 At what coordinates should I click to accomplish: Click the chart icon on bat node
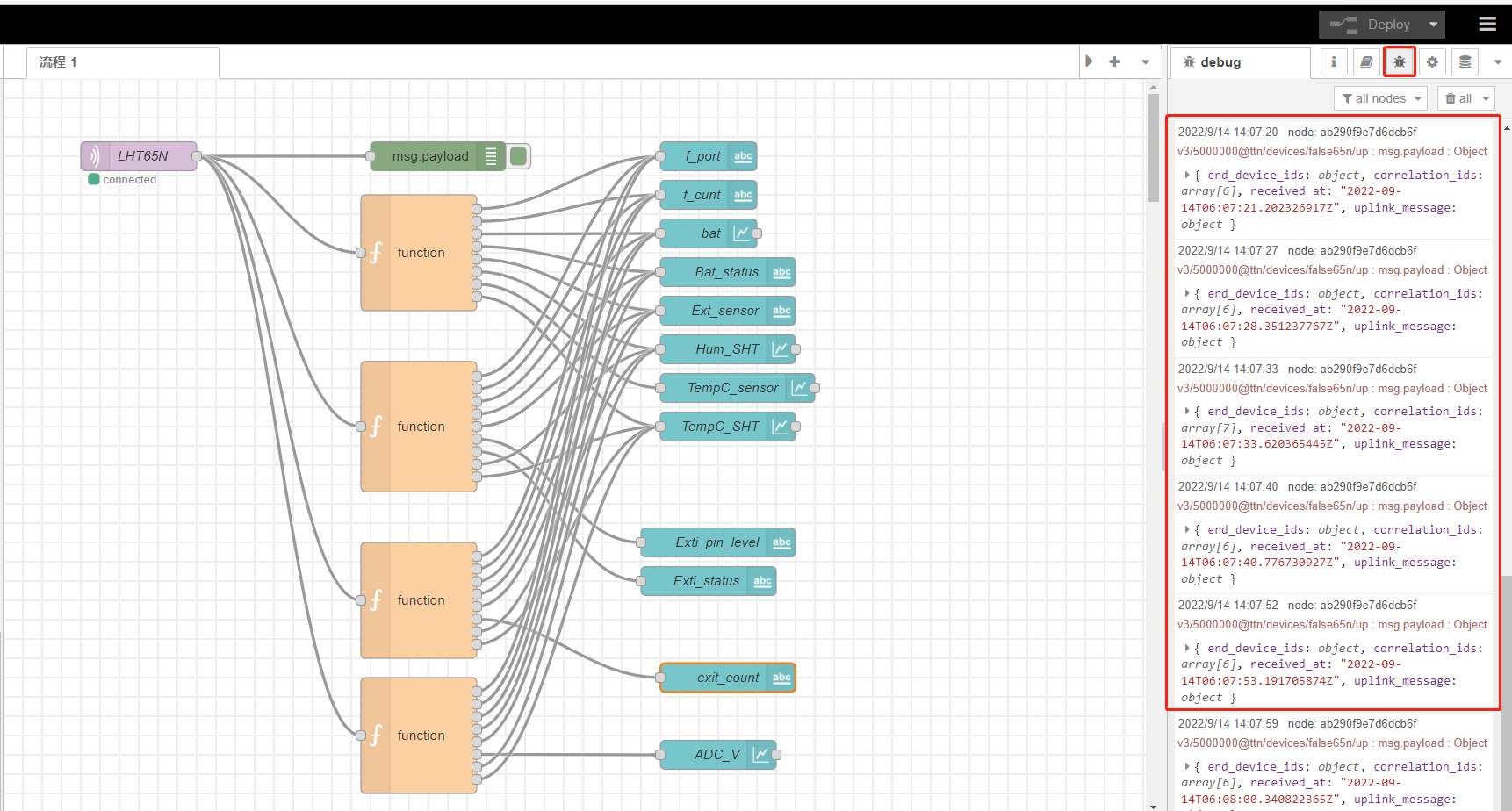pos(742,233)
